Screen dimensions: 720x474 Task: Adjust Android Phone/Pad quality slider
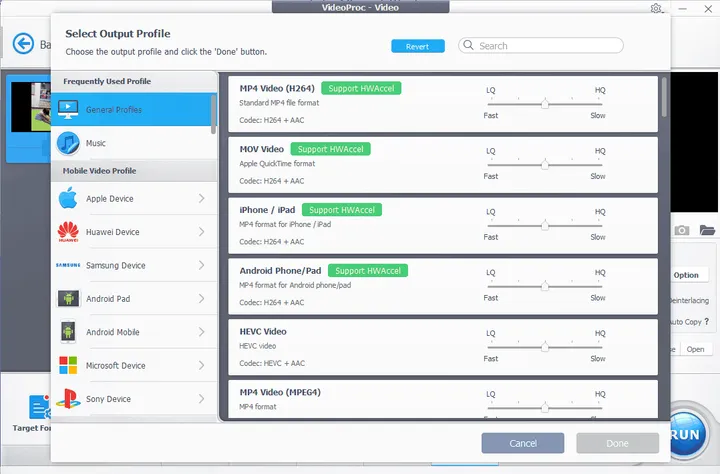(545, 286)
